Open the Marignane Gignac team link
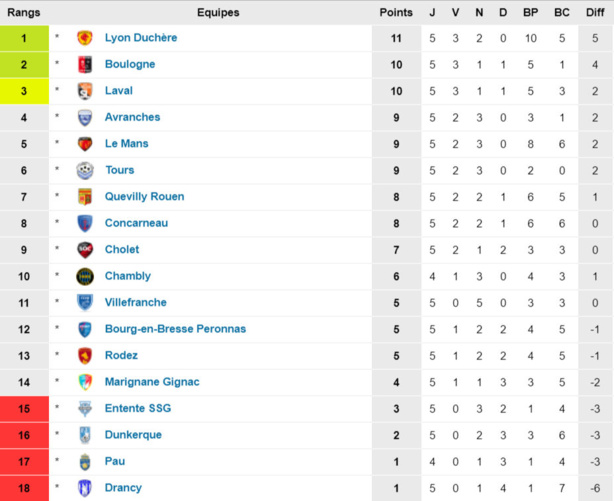Screen dimensions: 614x501 coord(152,382)
